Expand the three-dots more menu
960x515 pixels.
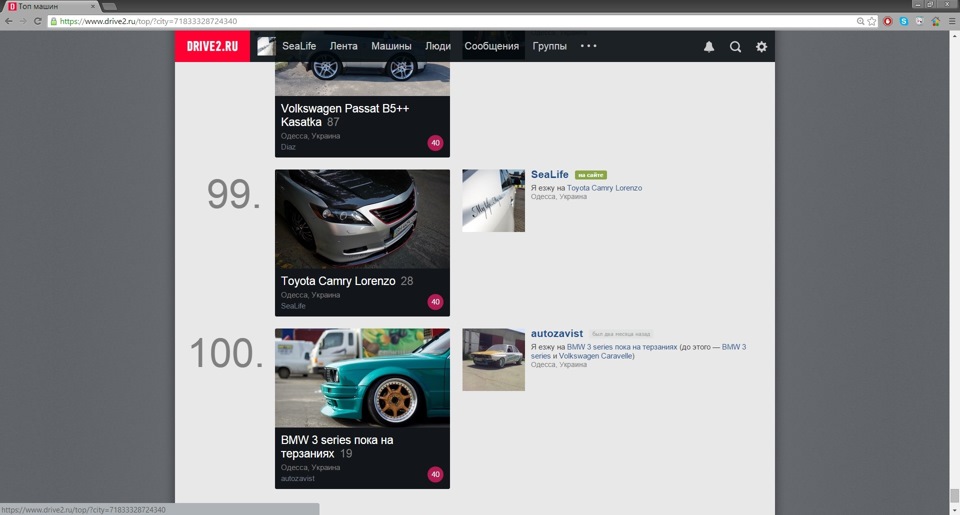pos(588,46)
